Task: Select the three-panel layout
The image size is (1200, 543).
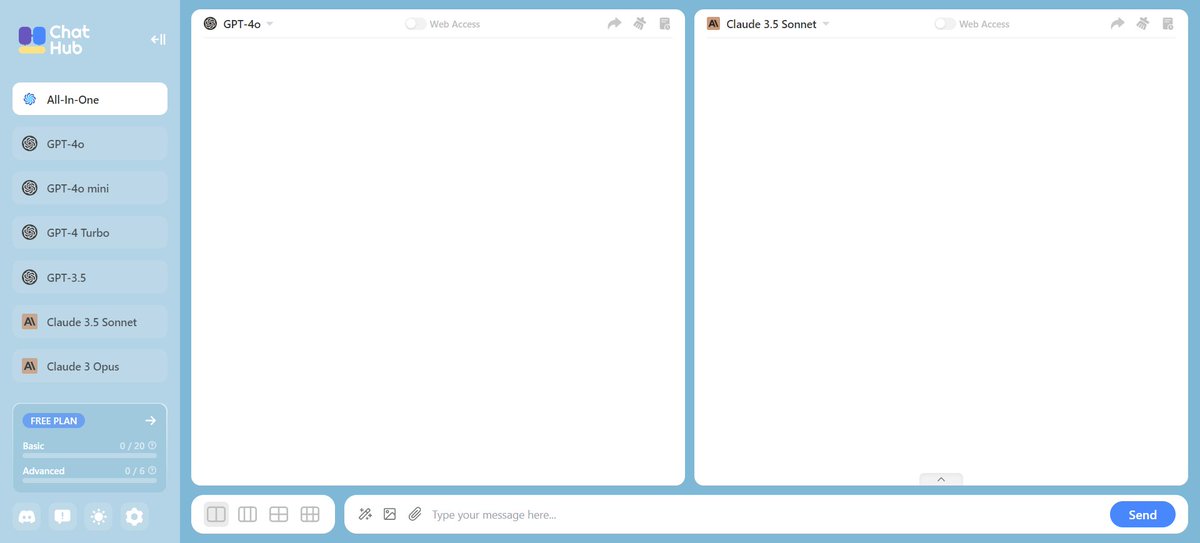Action: point(247,514)
